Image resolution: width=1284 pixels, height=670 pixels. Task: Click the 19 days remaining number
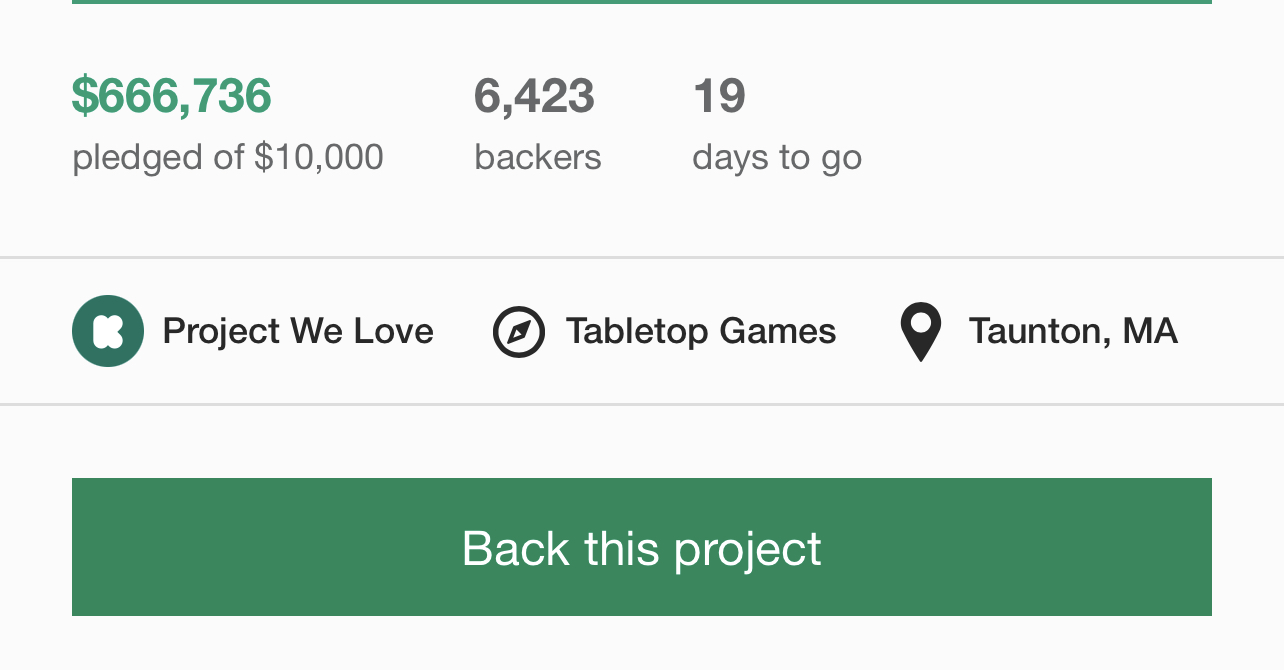pos(719,96)
